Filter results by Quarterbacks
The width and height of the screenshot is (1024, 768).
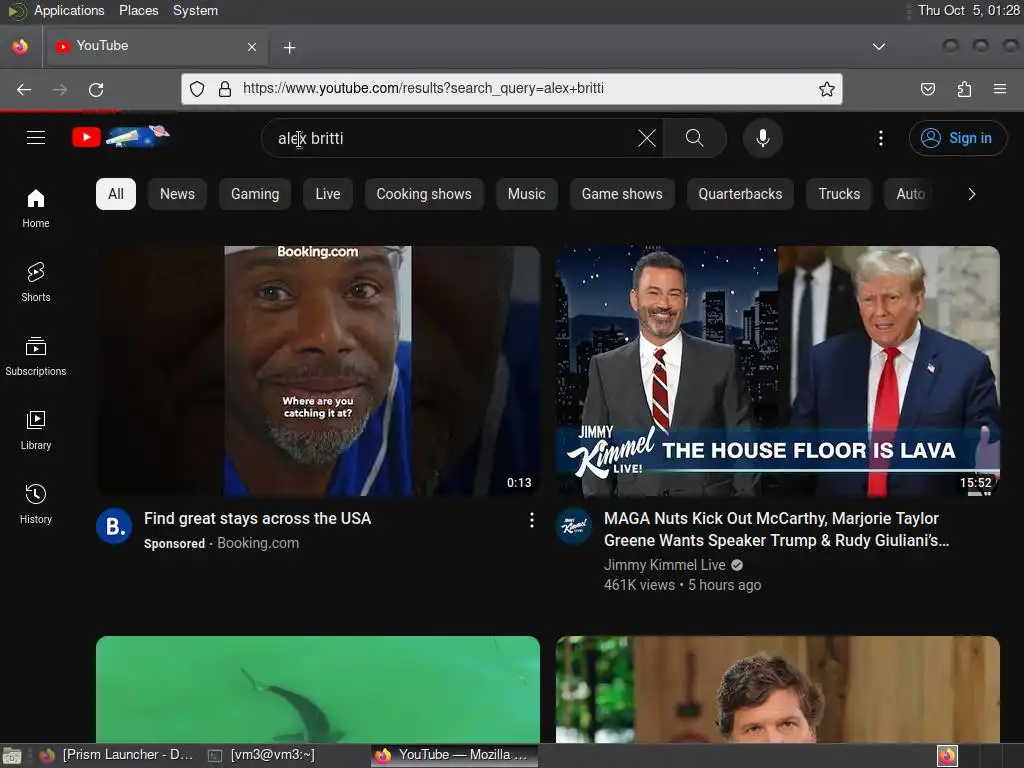click(x=740, y=194)
